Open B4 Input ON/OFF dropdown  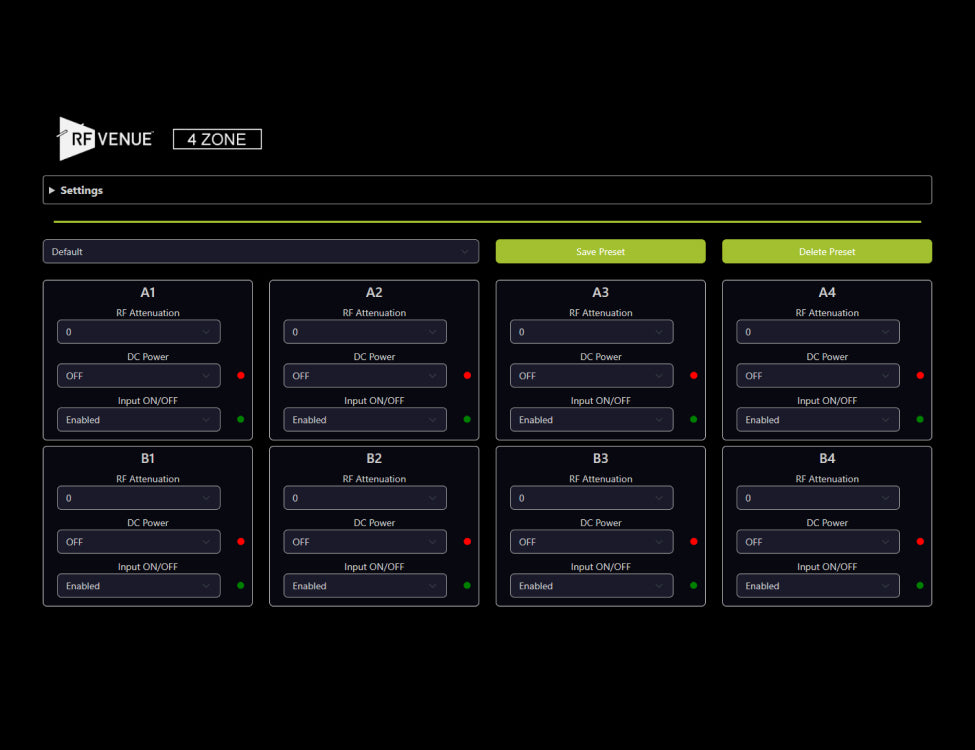[x=818, y=586]
